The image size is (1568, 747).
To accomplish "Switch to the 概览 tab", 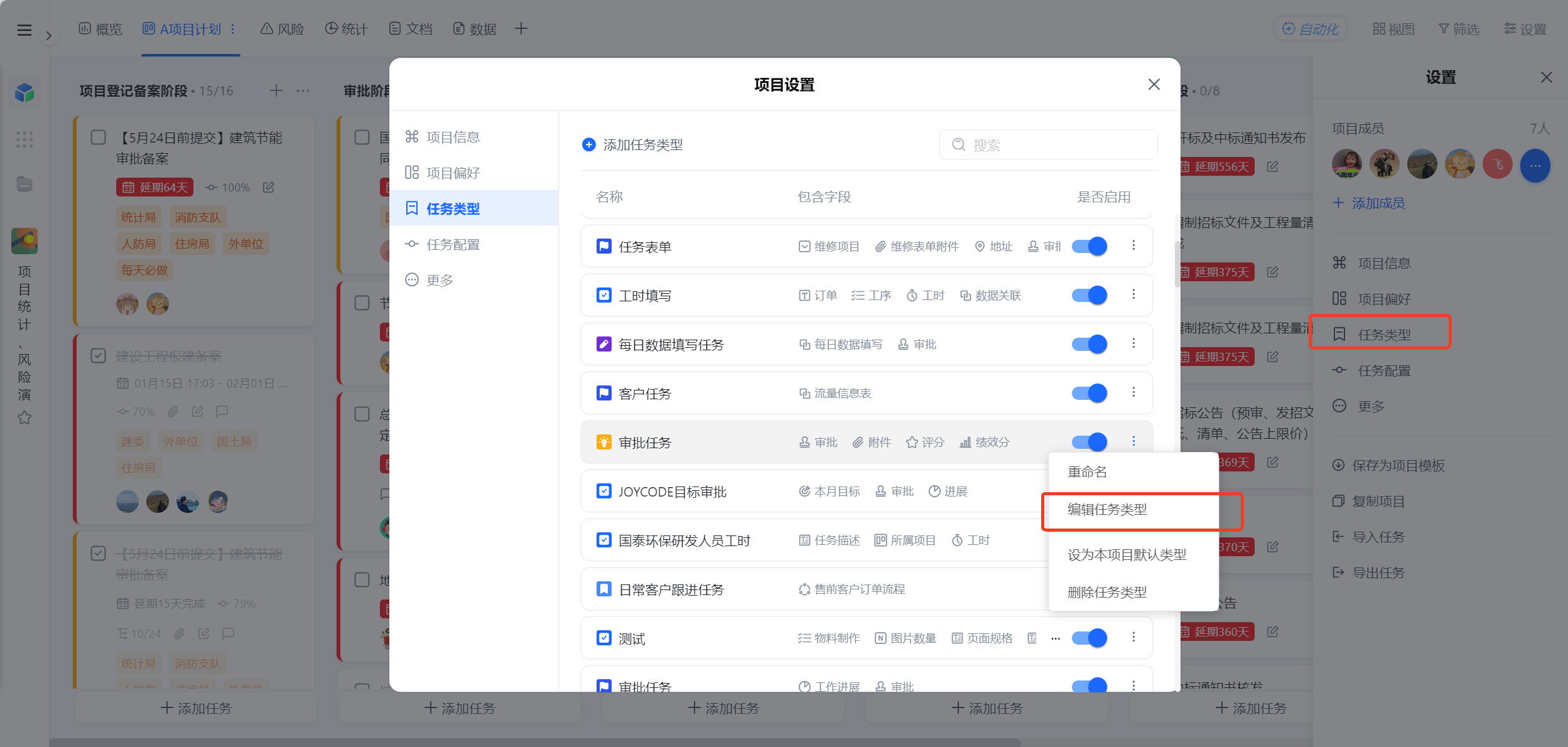I will click(x=100, y=29).
